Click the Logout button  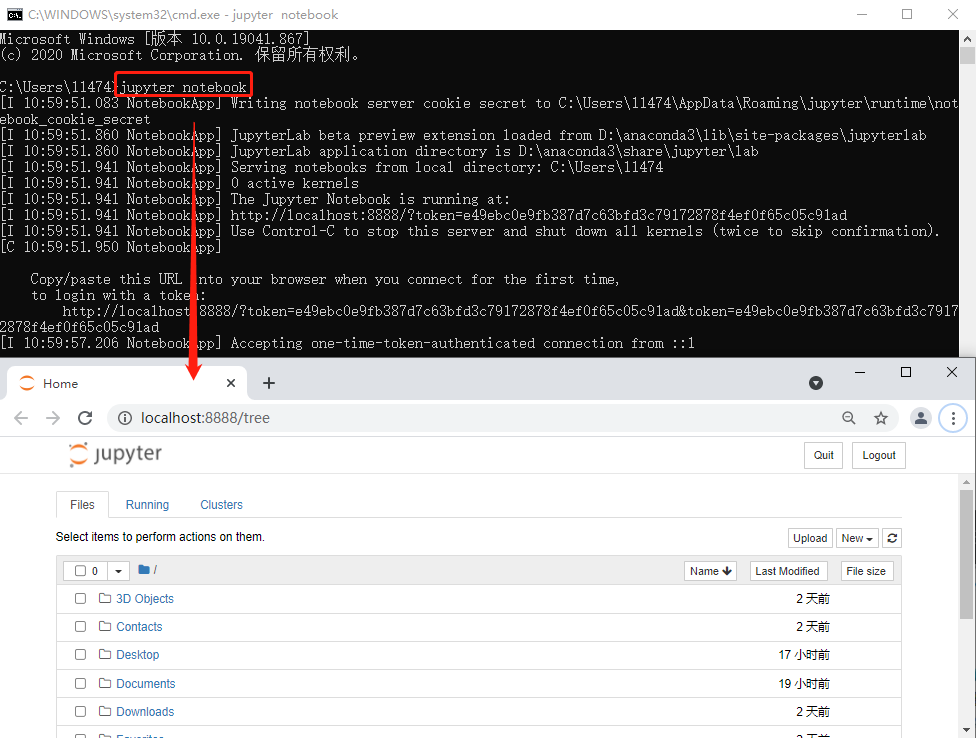879,455
